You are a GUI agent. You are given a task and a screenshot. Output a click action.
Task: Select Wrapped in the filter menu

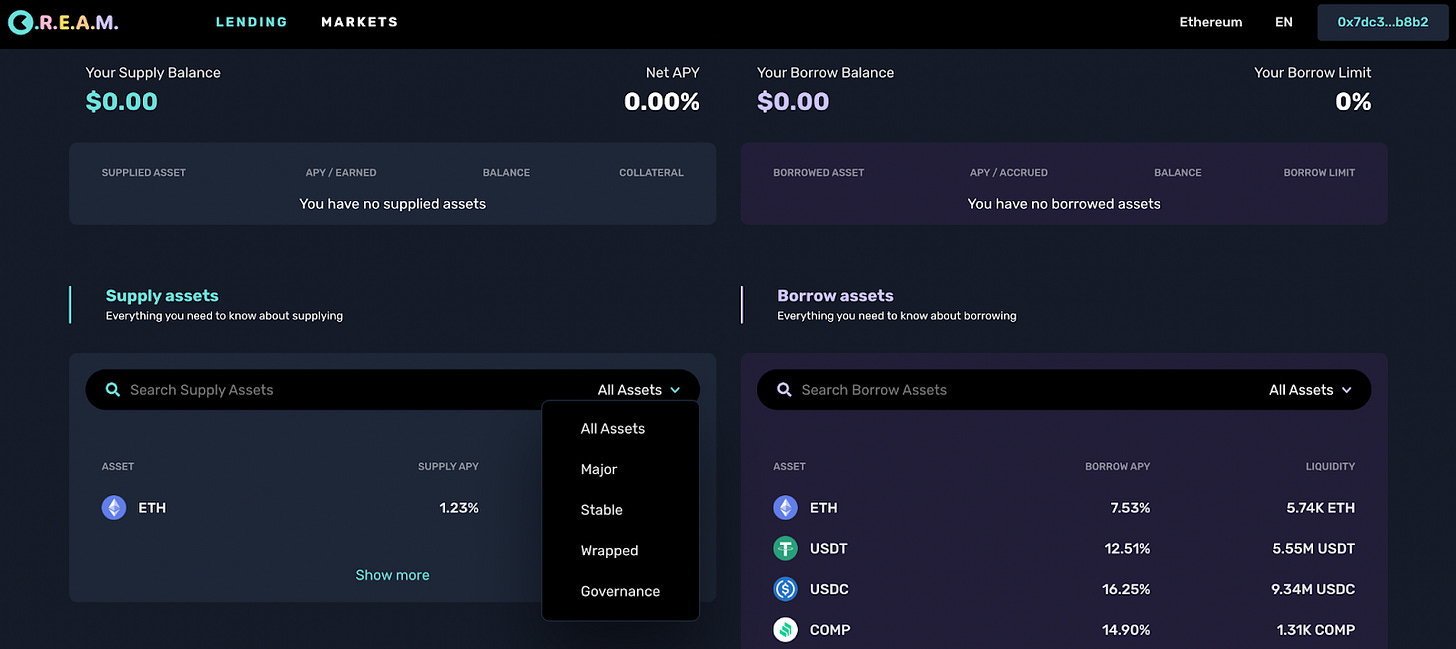(x=610, y=551)
